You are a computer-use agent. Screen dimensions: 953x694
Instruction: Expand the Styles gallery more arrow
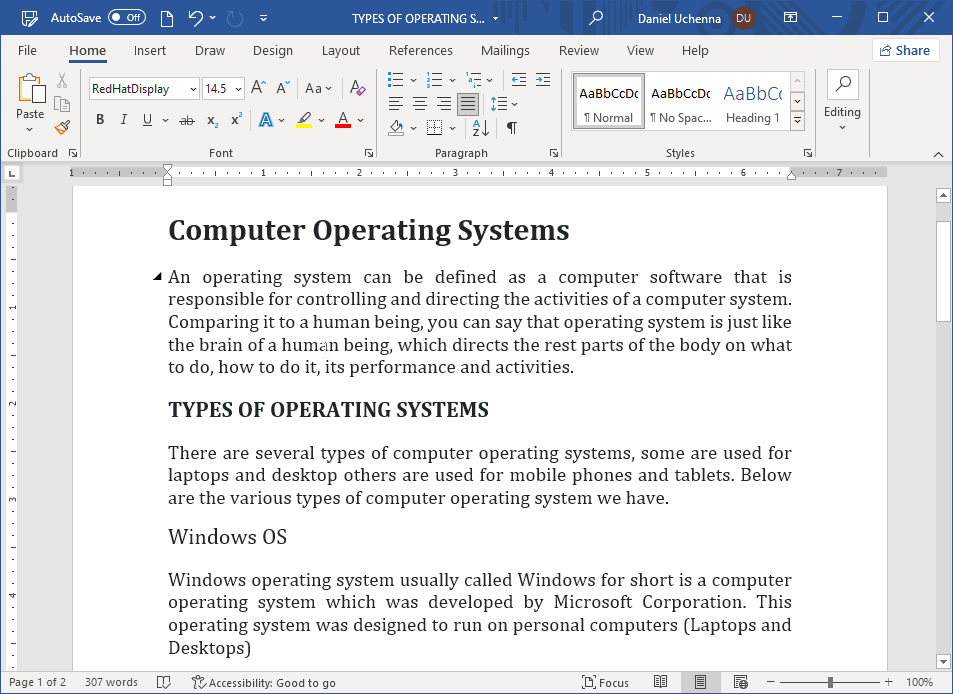pos(797,121)
